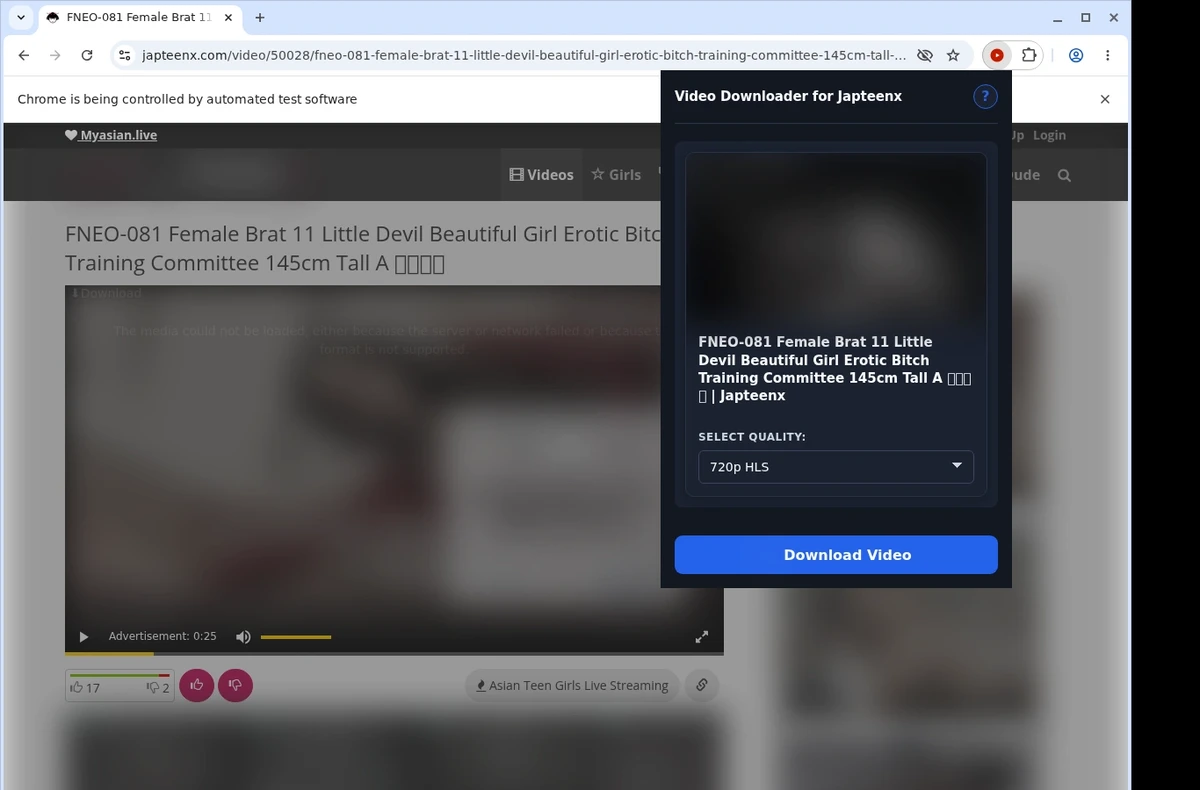Open the Extensions puzzle-piece menu
Image resolution: width=1200 pixels, height=790 pixels.
tap(1028, 56)
